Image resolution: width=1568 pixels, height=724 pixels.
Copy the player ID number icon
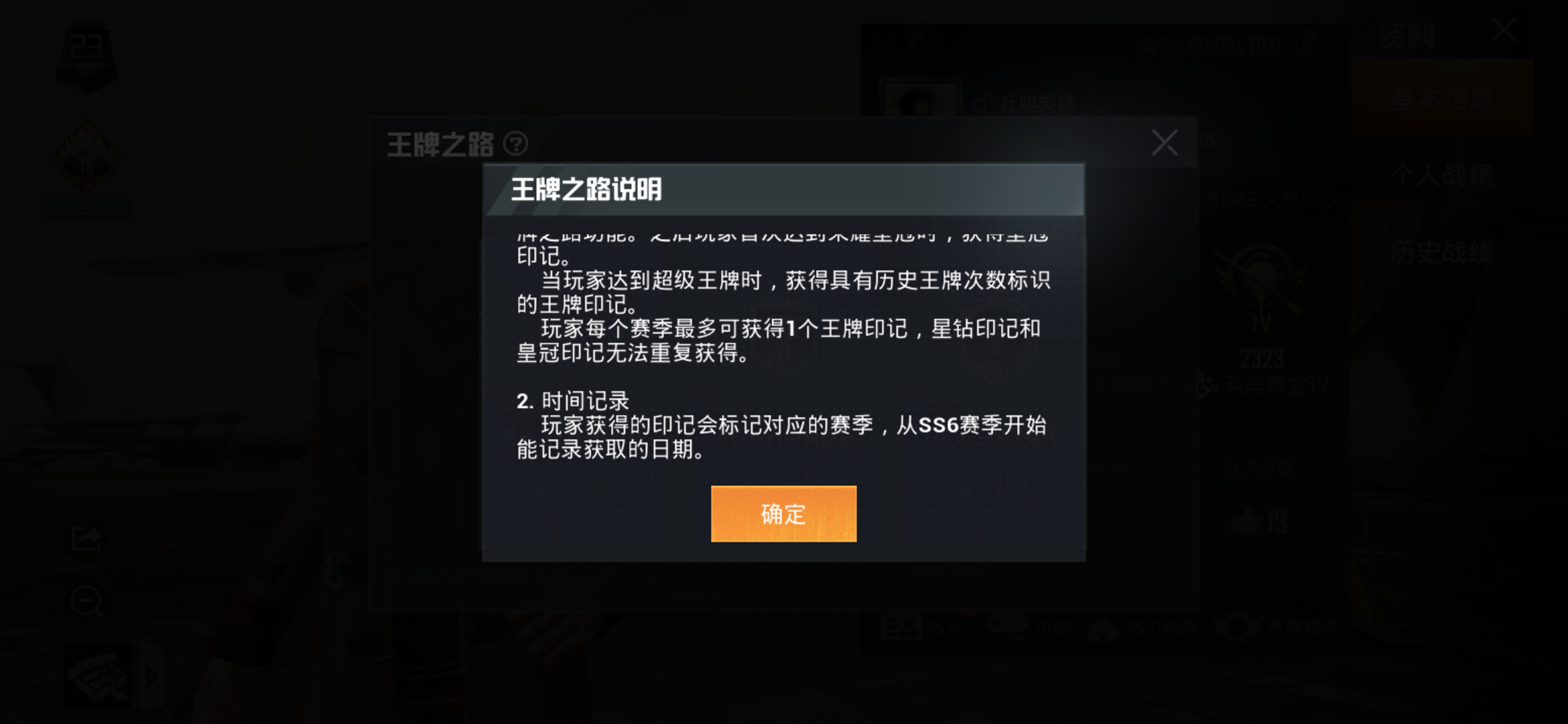(1306, 44)
